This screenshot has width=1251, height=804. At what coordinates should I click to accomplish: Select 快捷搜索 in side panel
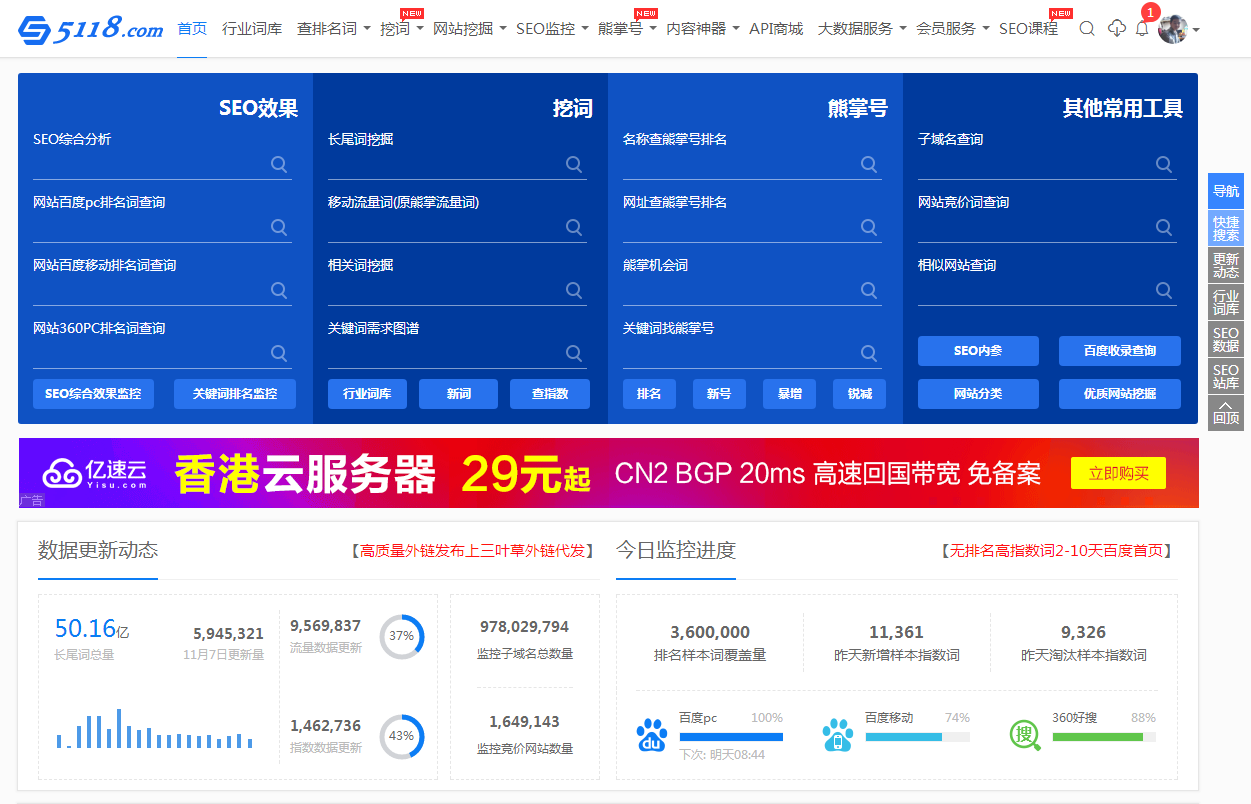[x=1226, y=228]
